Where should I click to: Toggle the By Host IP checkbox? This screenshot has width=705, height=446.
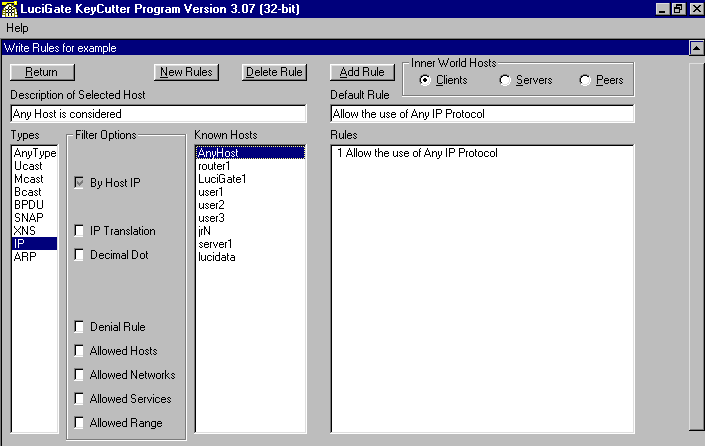[79, 183]
